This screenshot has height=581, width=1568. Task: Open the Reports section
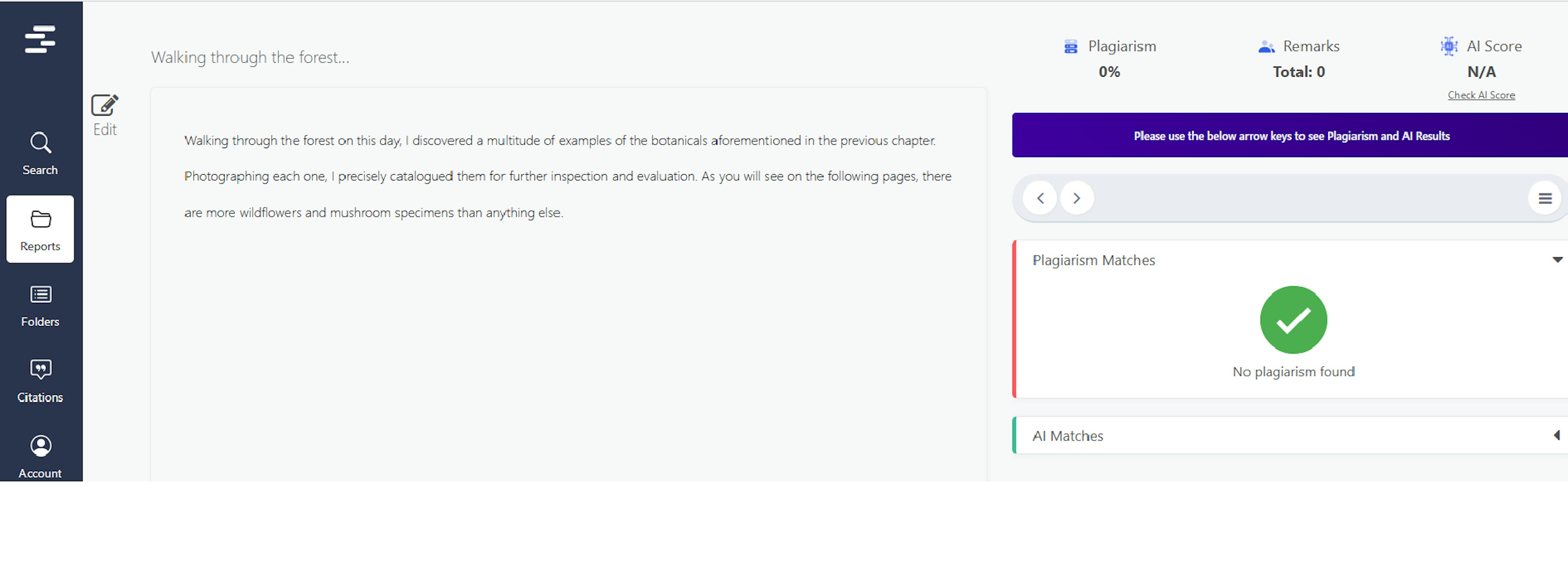tap(40, 229)
